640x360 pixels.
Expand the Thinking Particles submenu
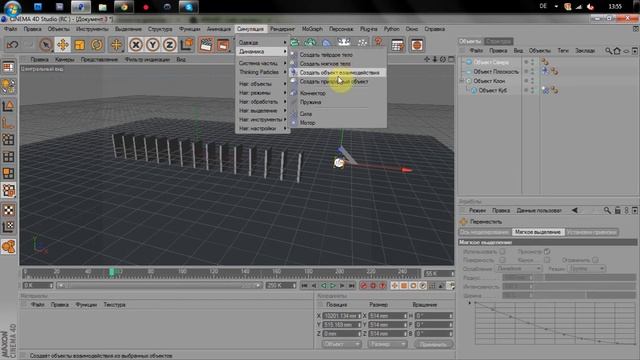(262, 72)
